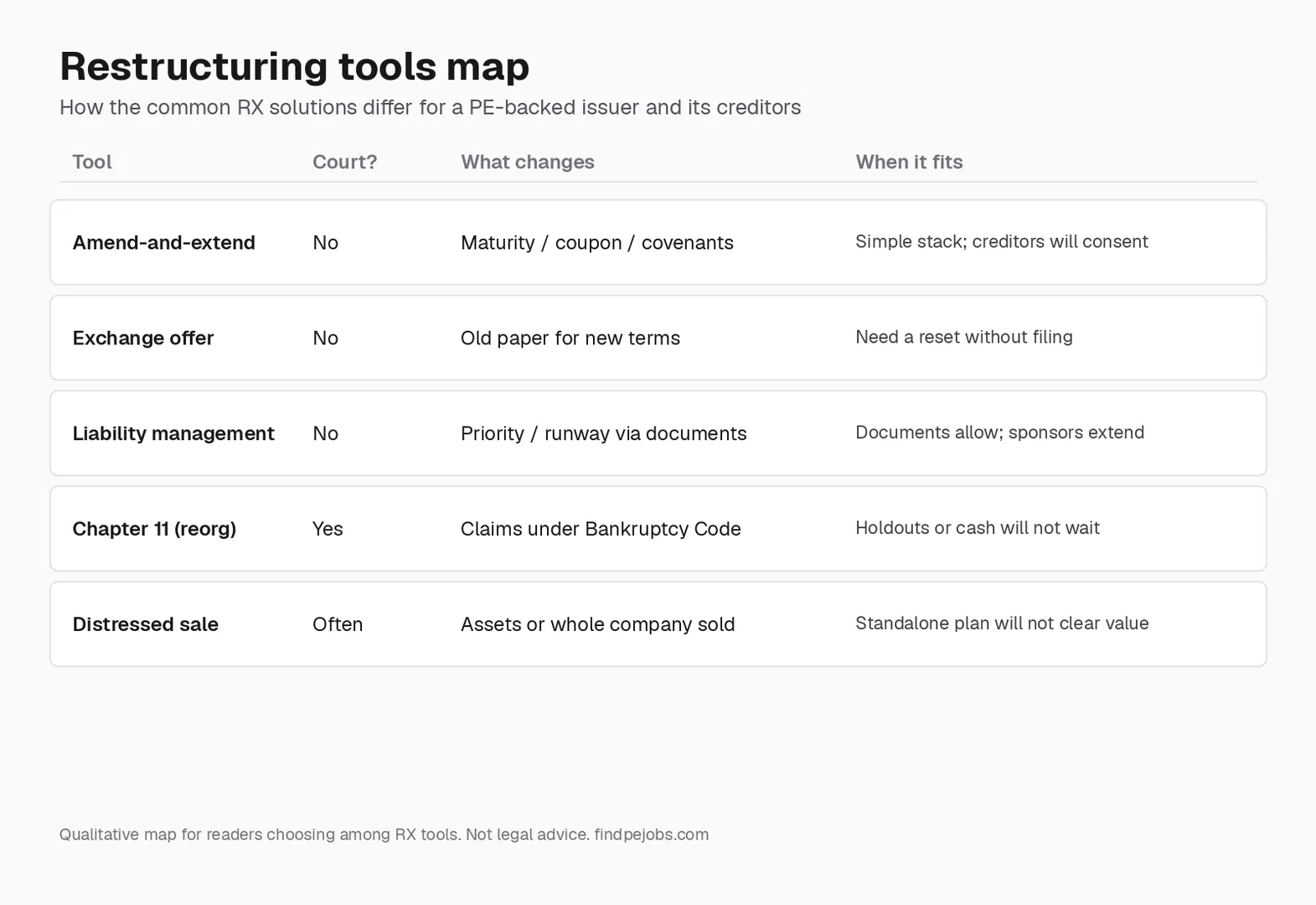Image resolution: width=1316 pixels, height=905 pixels.
Task: Click the "Restructuring tools map" title
Action: pos(294,66)
